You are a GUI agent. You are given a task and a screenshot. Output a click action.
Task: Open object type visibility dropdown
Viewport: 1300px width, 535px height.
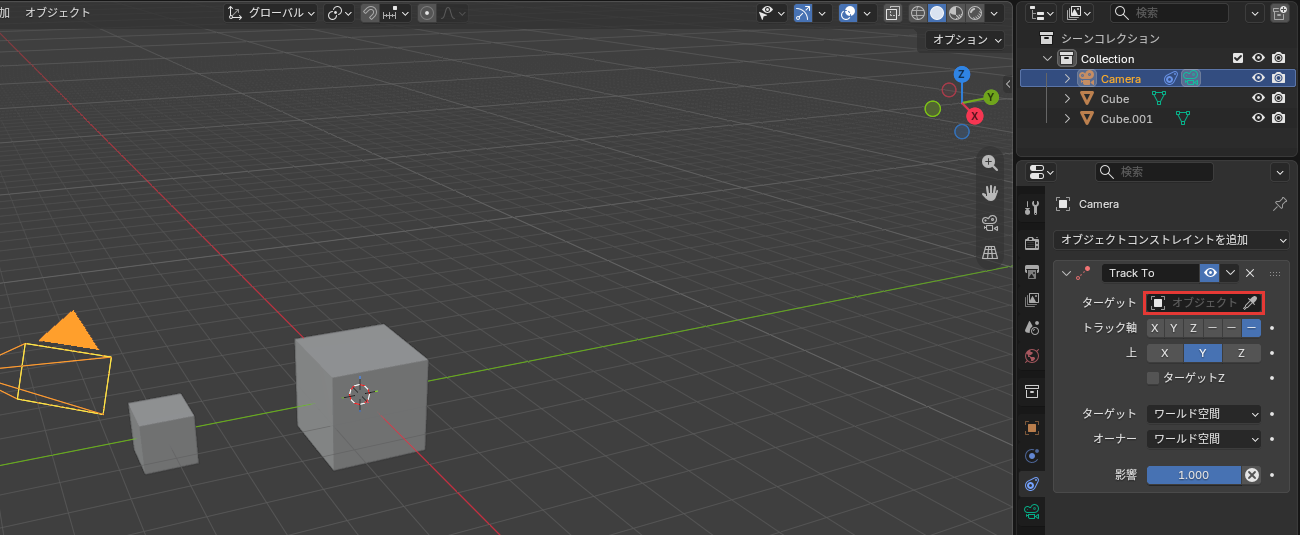(773, 13)
